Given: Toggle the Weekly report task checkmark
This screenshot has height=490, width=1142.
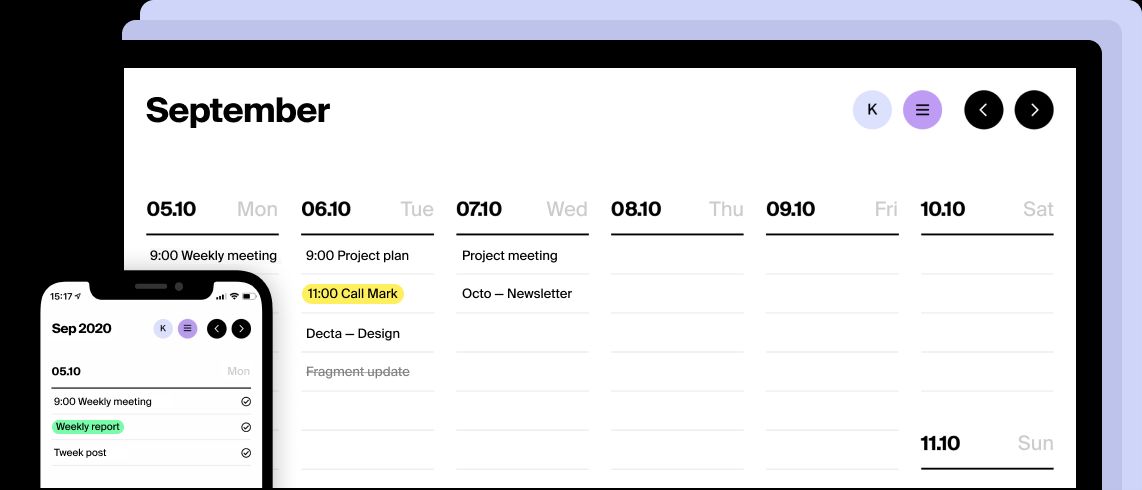Looking at the screenshot, I should click(246, 427).
